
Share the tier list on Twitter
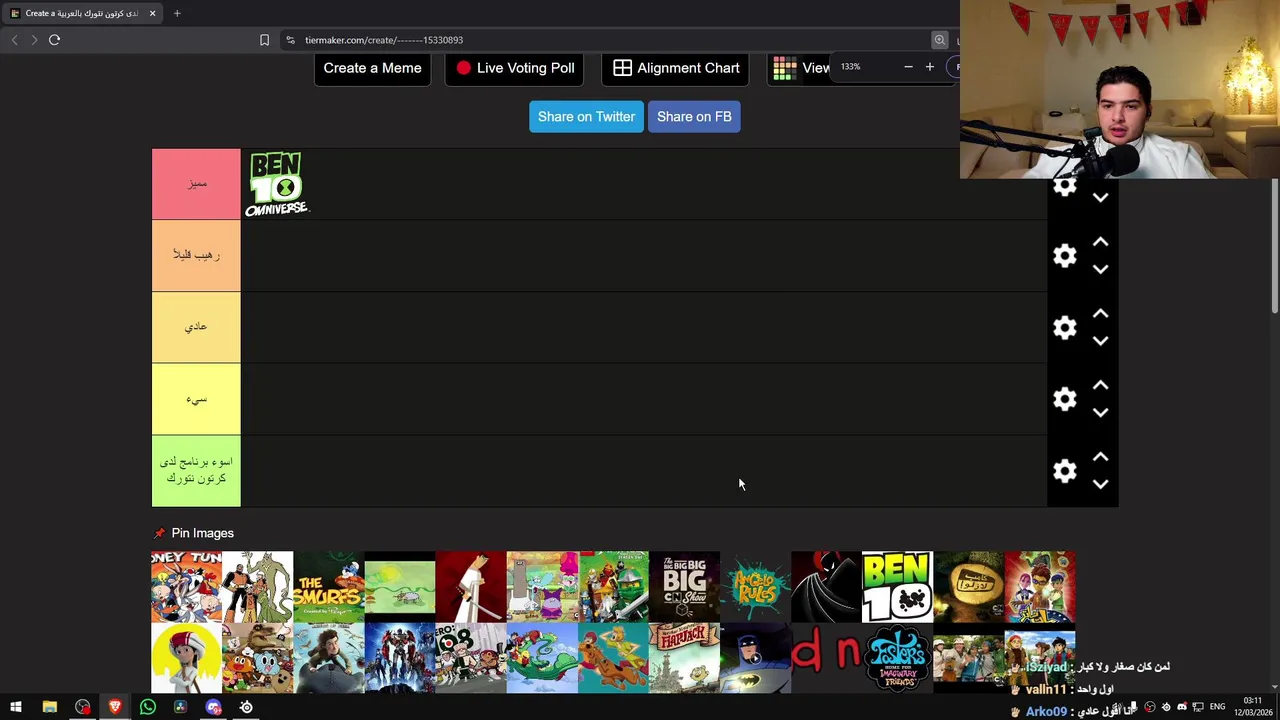pos(586,117)
